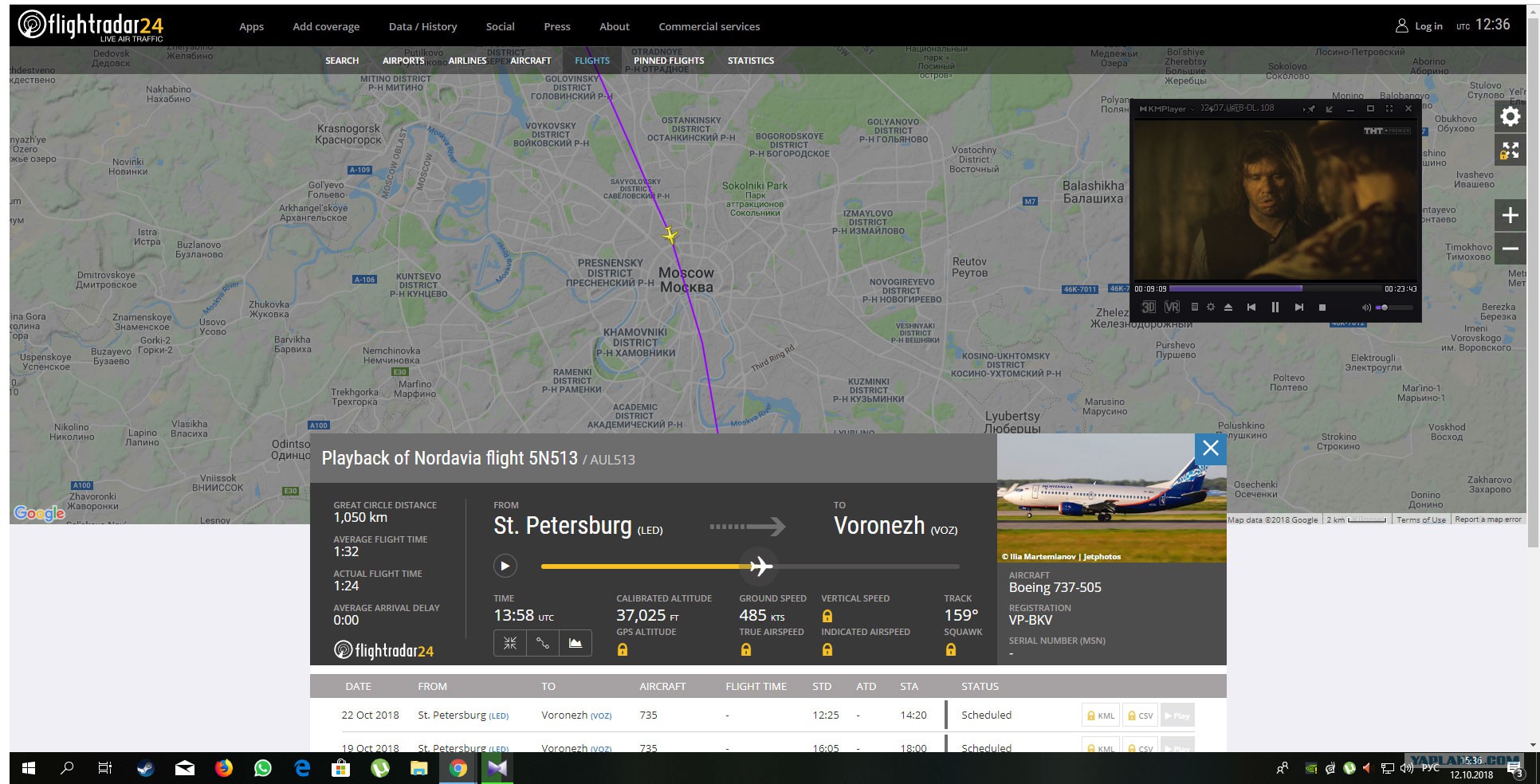
Task: Open the About menu
Action: pos(615,26)
